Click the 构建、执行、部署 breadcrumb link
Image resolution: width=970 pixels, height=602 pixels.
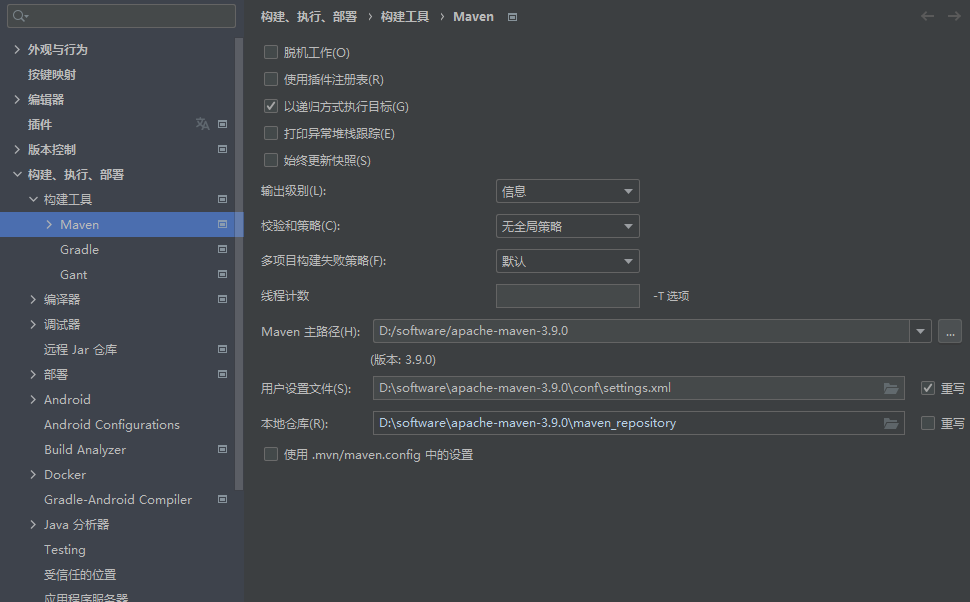309,17
